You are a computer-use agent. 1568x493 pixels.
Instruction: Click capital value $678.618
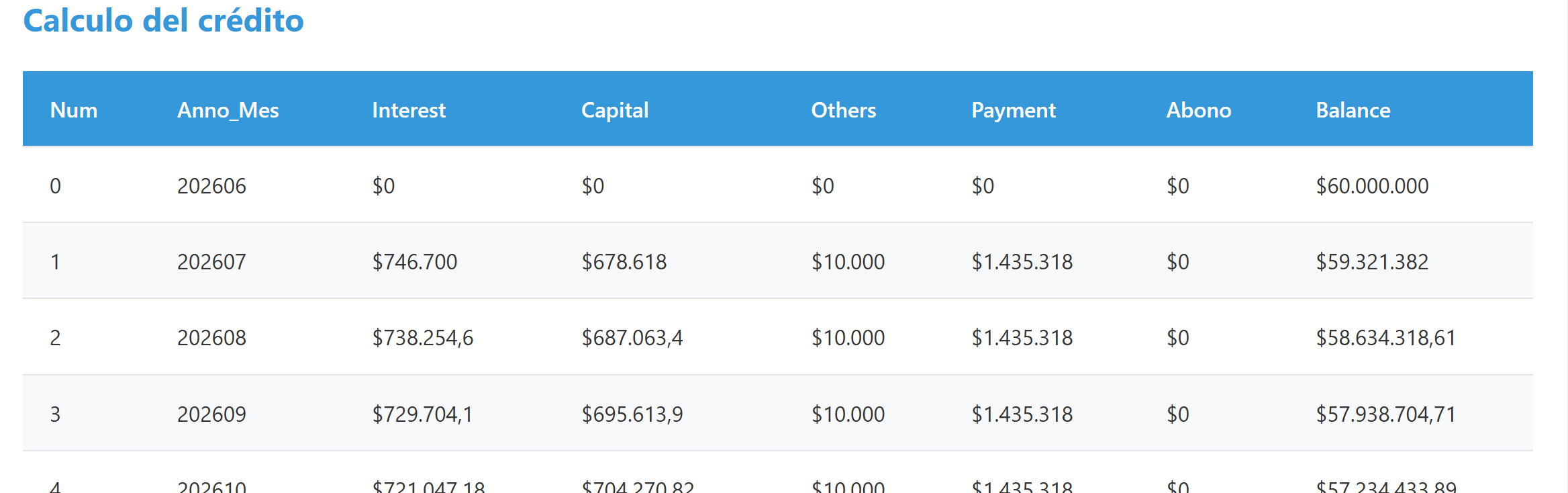pyautogui.click(x=624, y=262)
